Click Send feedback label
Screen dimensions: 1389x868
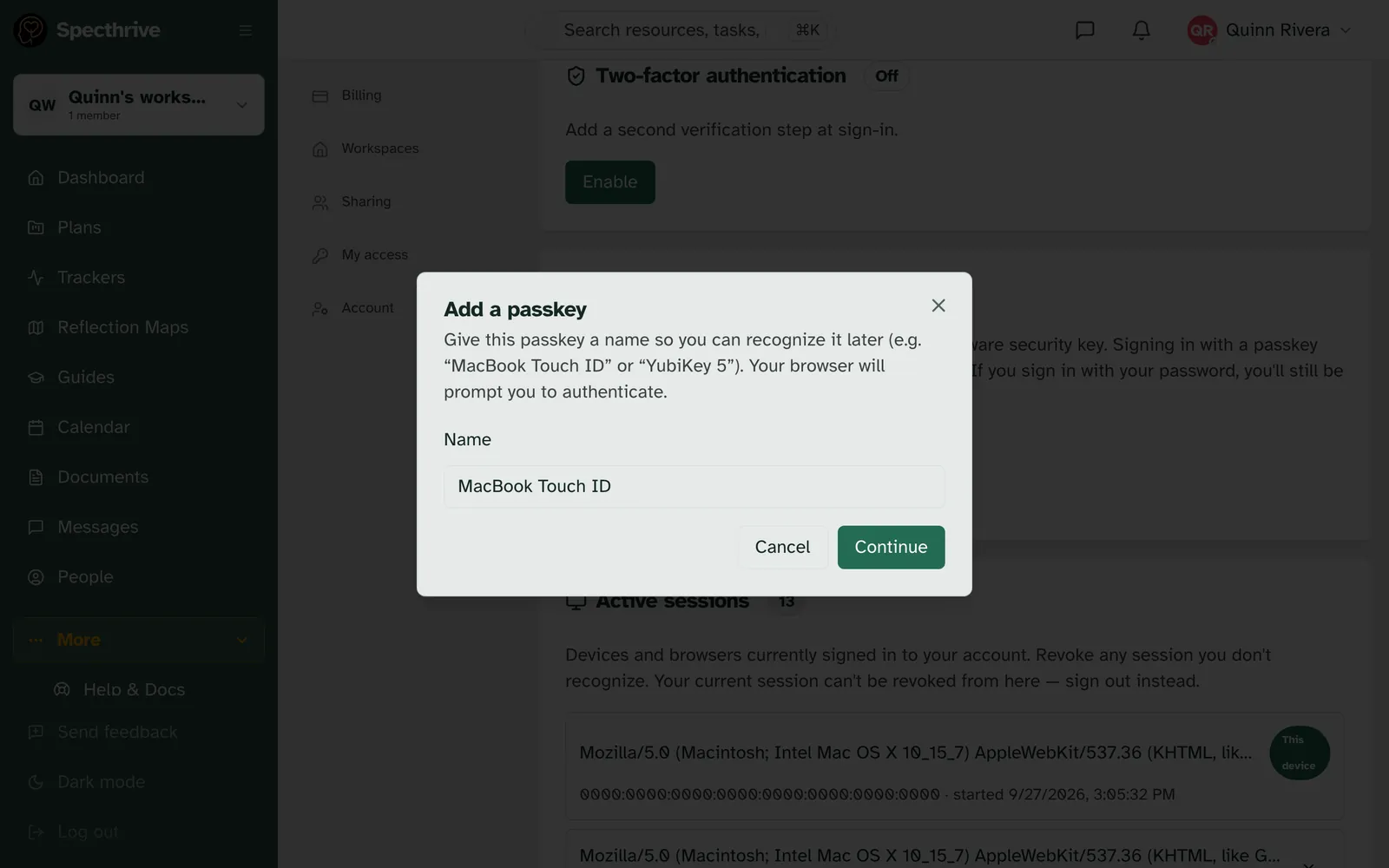117,732
